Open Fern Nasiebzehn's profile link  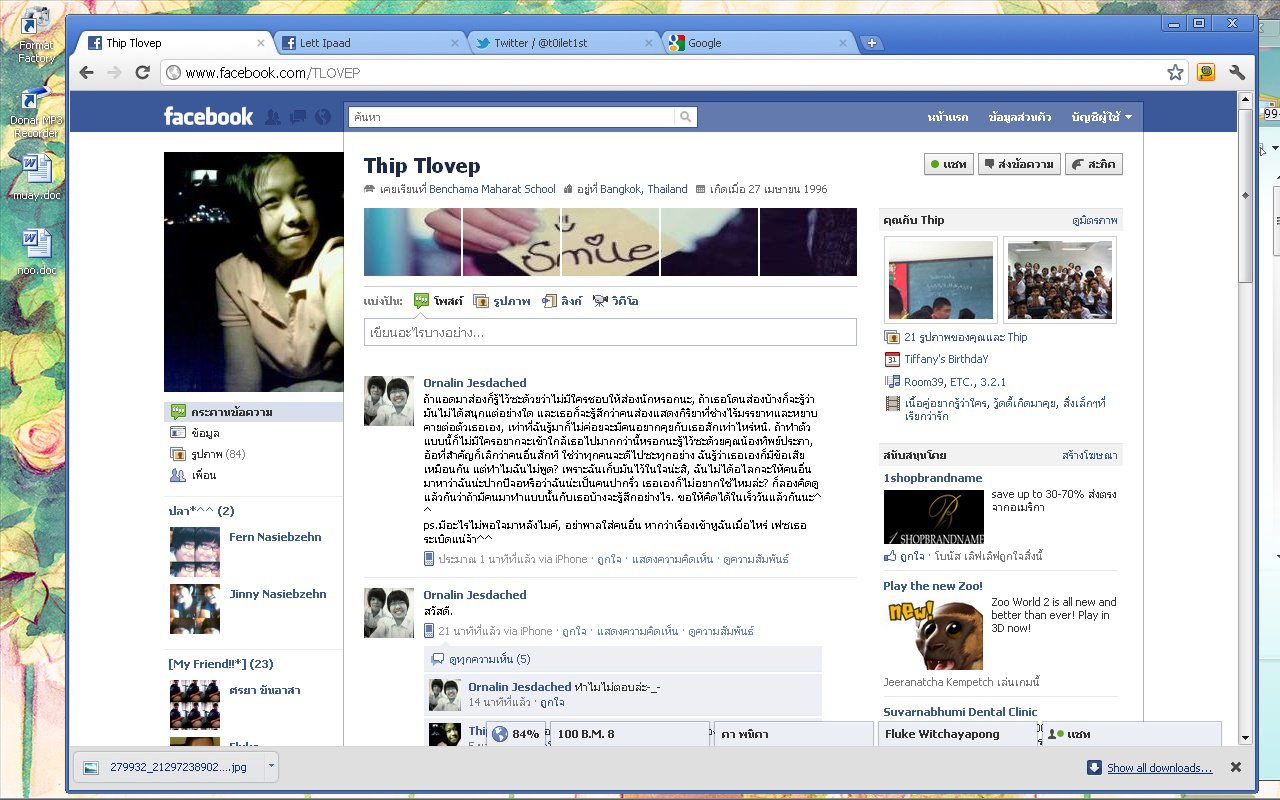(275, 537)
